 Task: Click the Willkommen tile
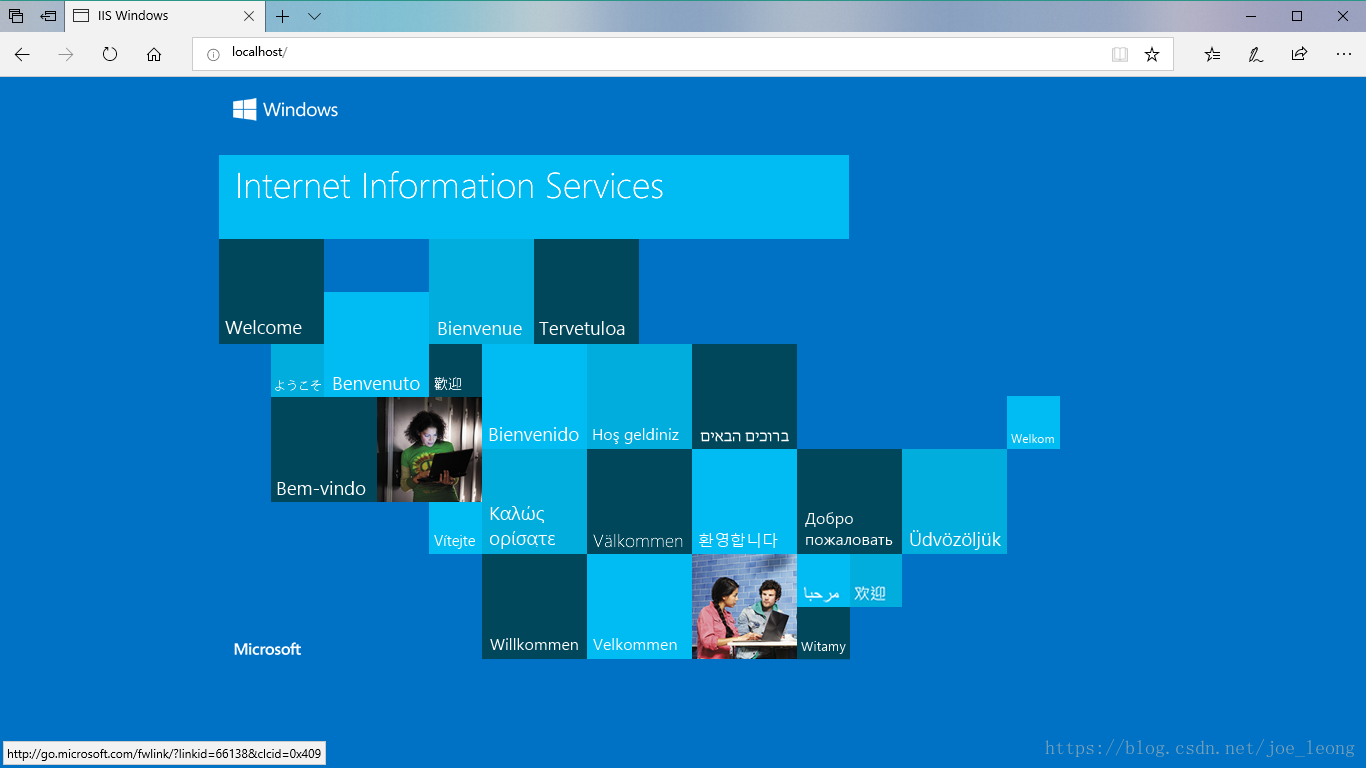click(x=534, y=606)
